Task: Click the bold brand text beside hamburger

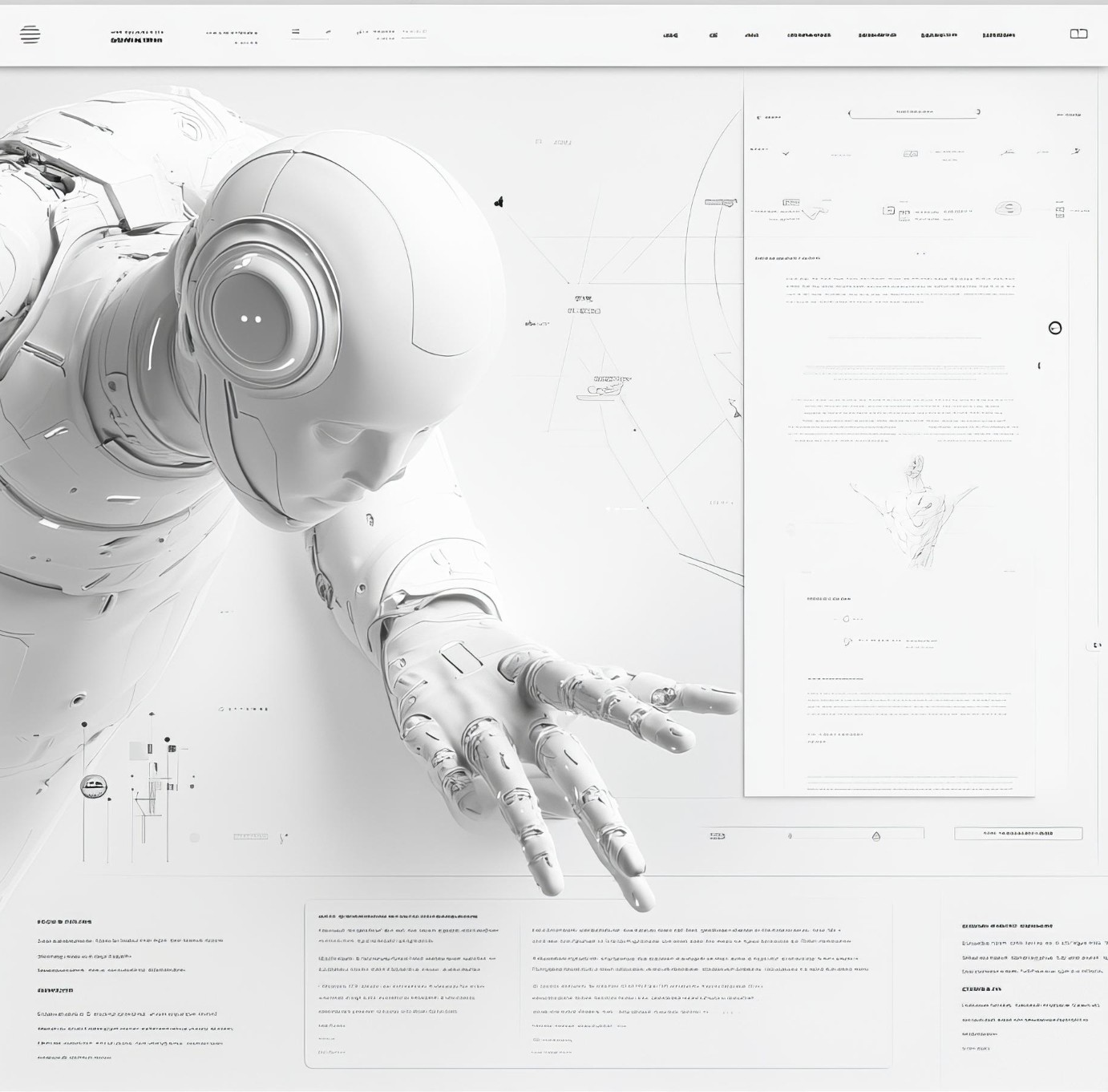Action: (x=136, y=39)
